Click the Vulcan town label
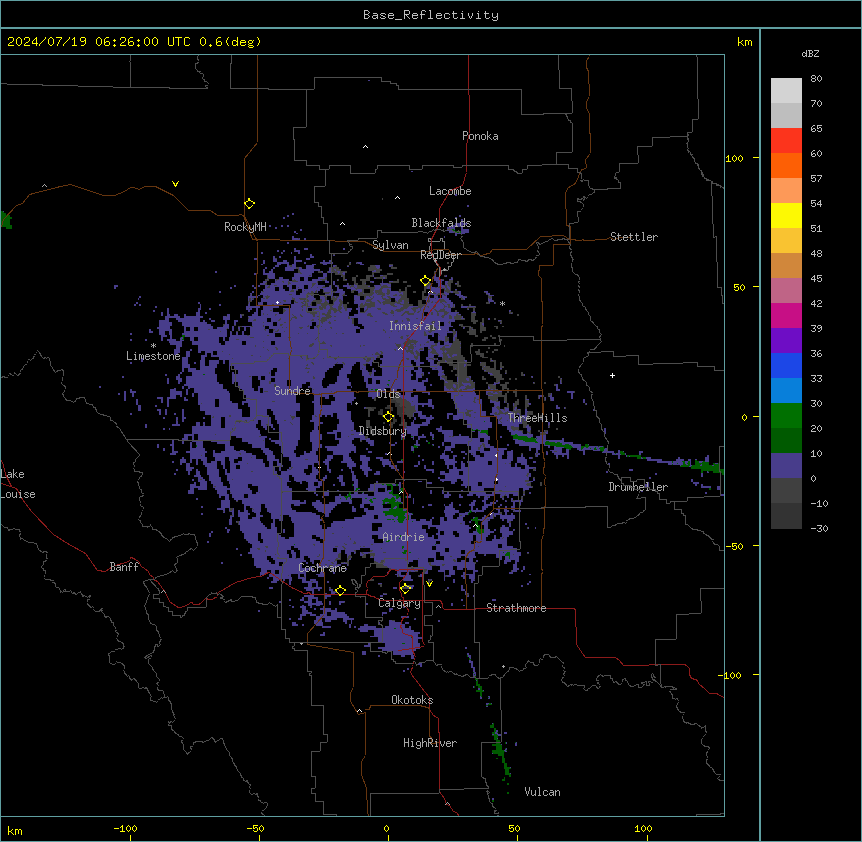The height and width of the screenshot is (842, 862). point(542,792)
